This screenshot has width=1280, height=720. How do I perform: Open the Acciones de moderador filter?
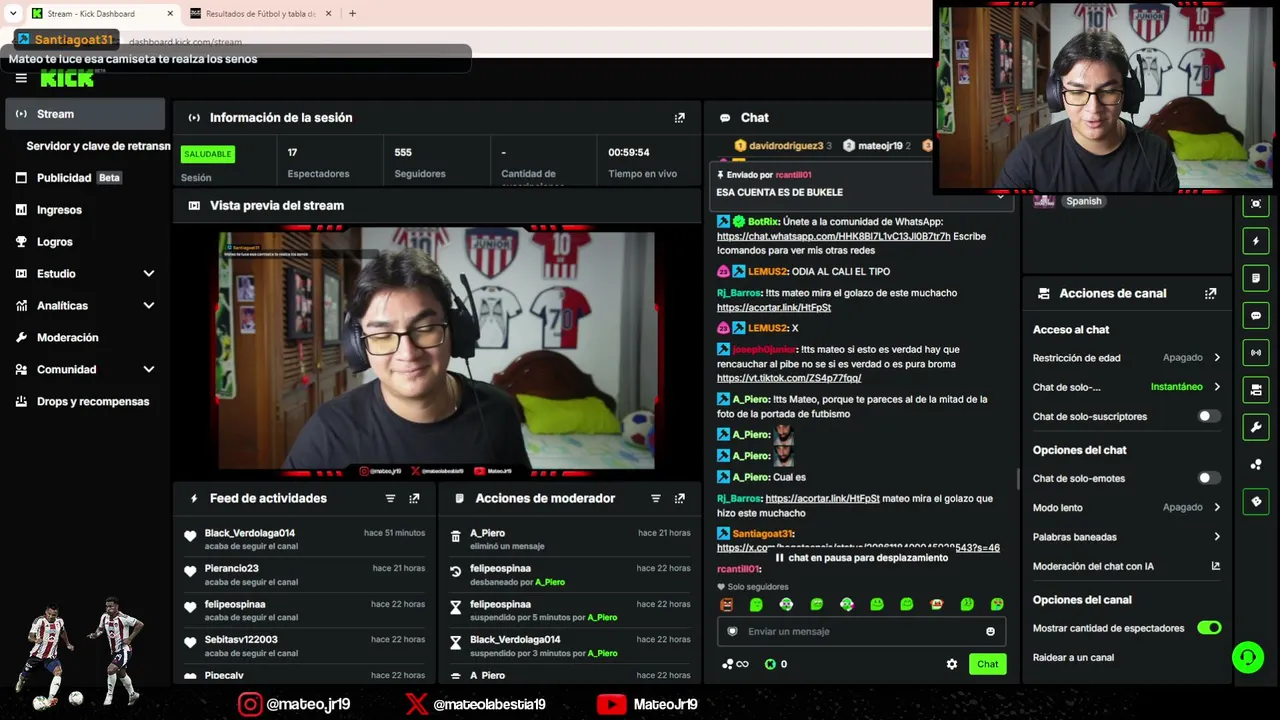pos(656,498)
